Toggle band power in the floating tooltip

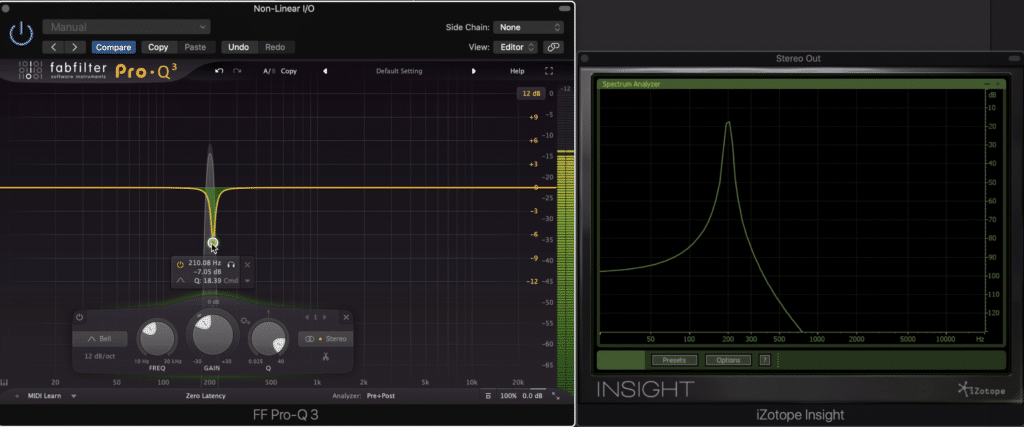[x=180, y=264]
